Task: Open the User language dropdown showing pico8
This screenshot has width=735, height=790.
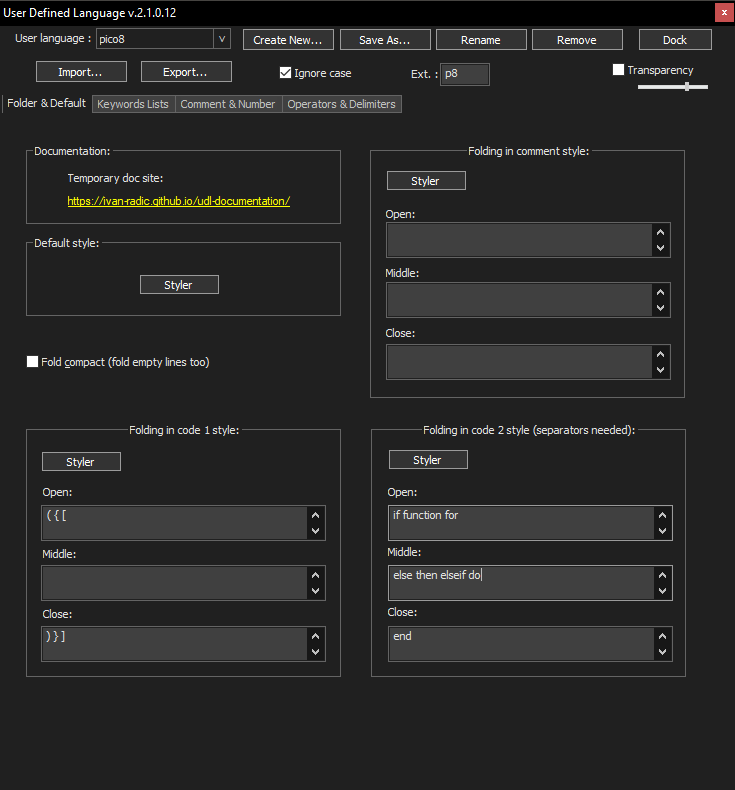Action: (x=163, y=39)
